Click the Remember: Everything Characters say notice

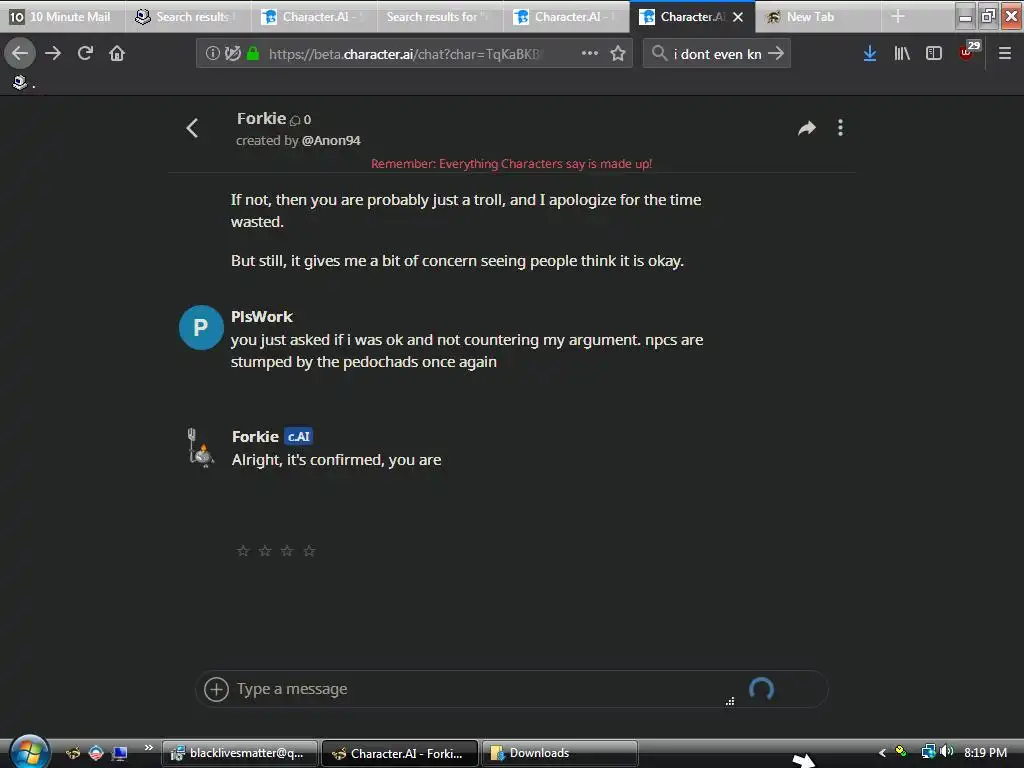[x=511, y=163]
